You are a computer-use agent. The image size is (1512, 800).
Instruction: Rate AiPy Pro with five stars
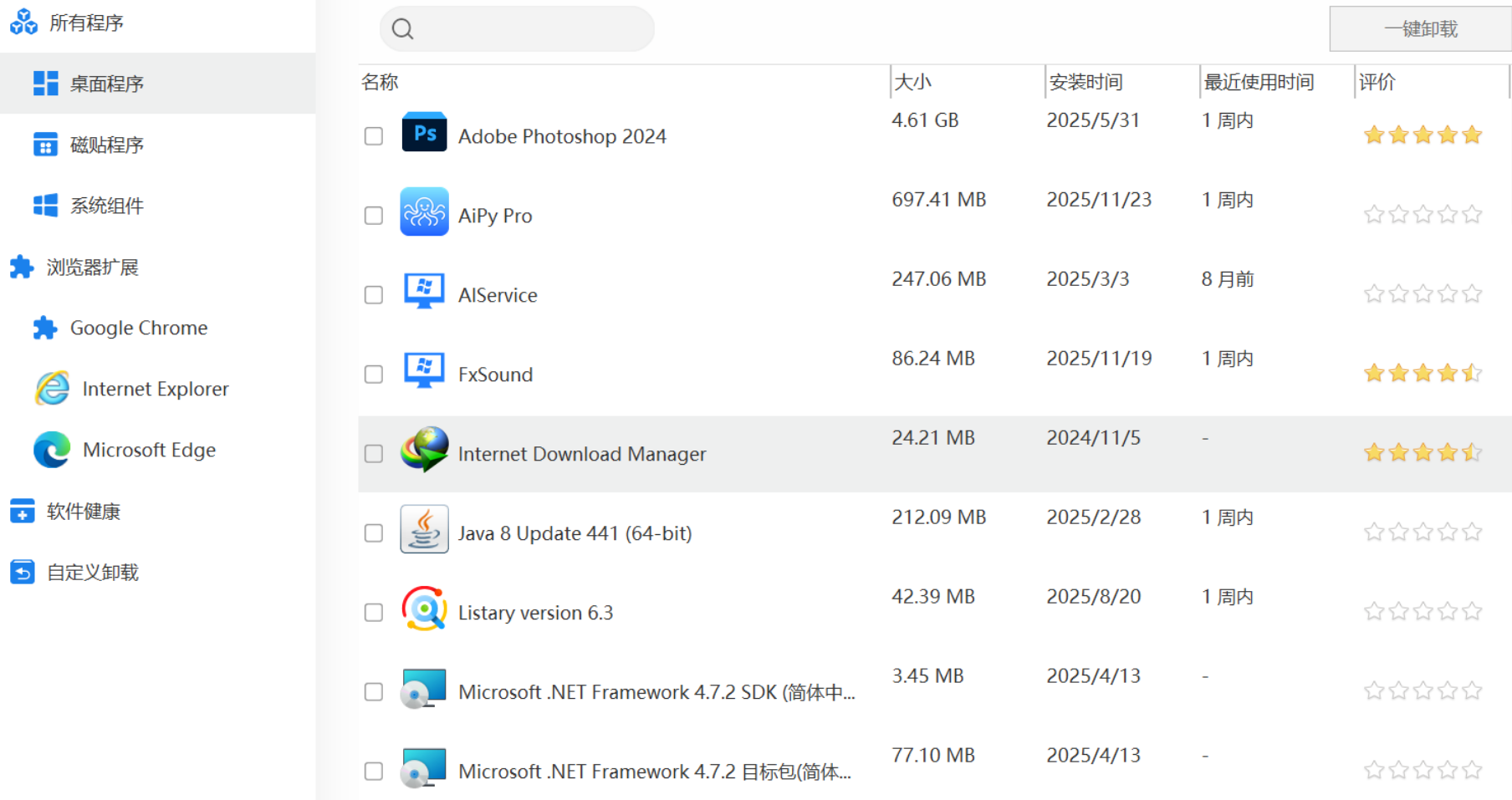(1473, 215)
